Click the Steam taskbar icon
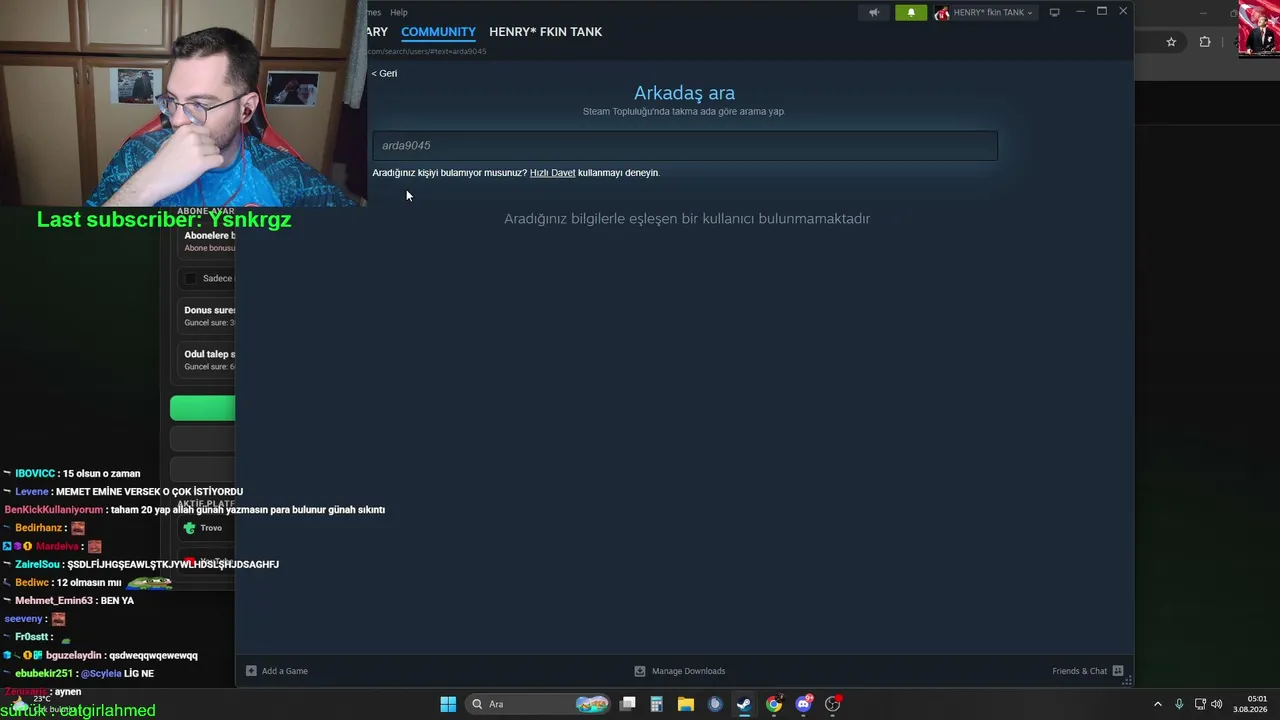Image resolution: width=1280 pixels, height=720 pixels. click(x=744, y=704)
